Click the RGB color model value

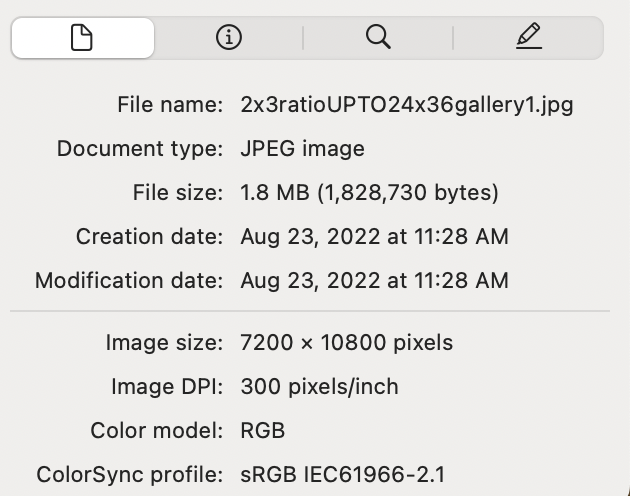click(x=263, y=431)
